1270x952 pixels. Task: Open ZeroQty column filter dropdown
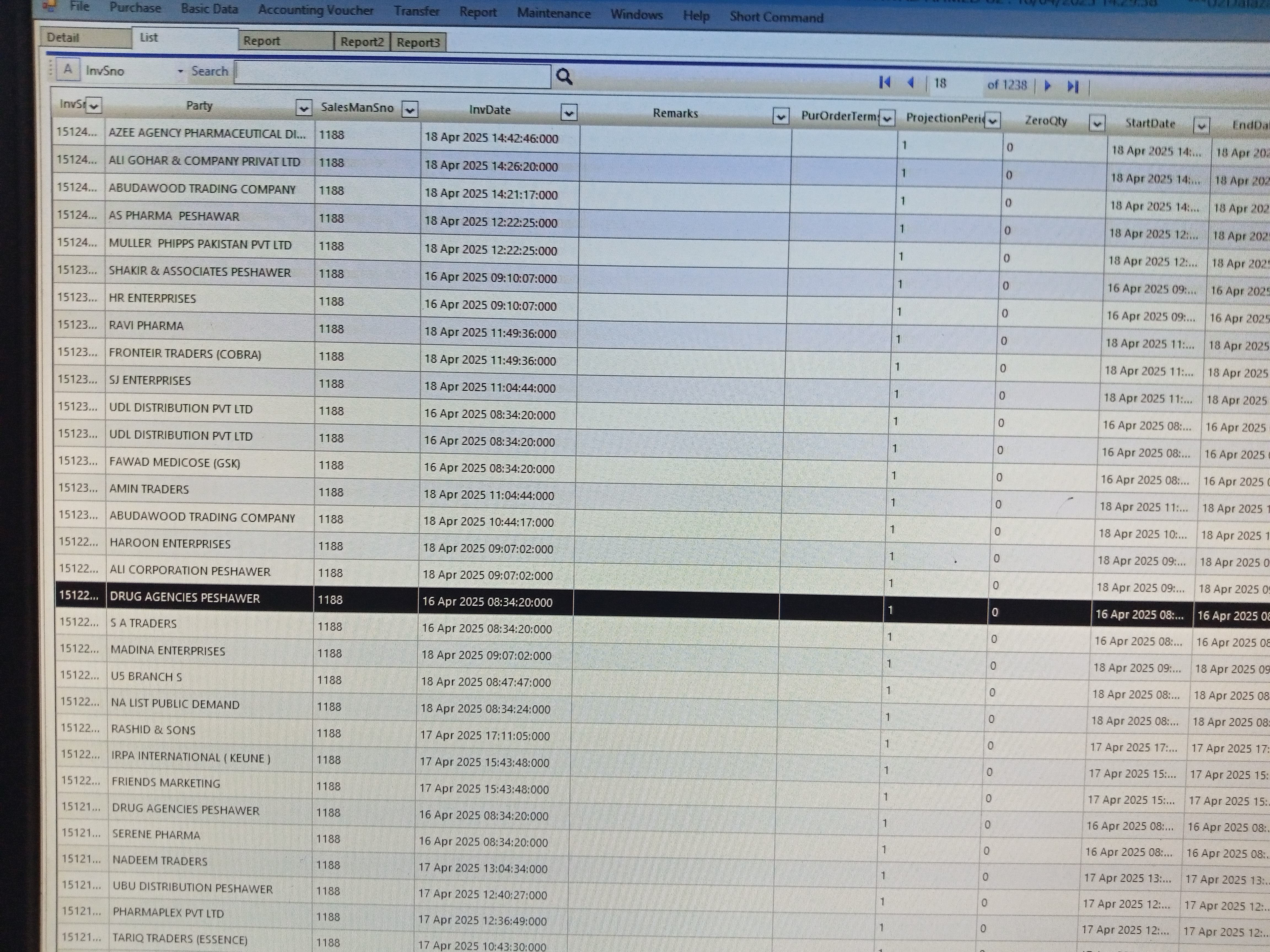point(1097,123)
